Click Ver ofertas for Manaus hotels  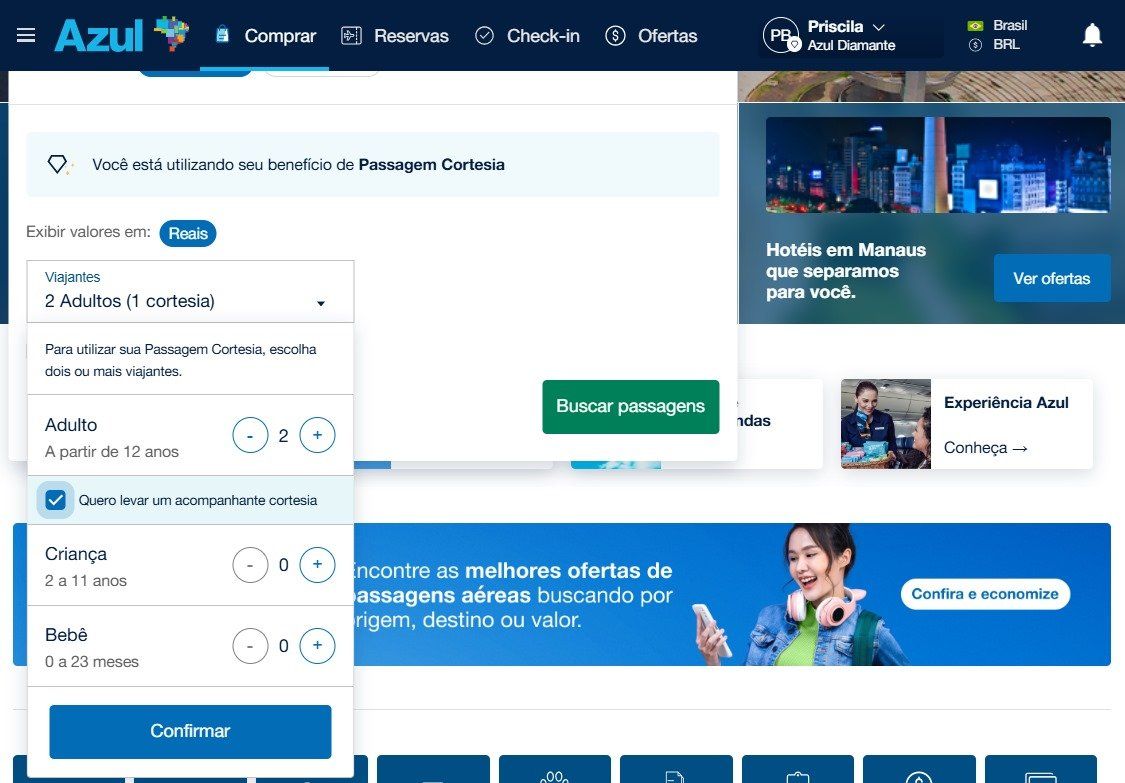coord(1051,278)
